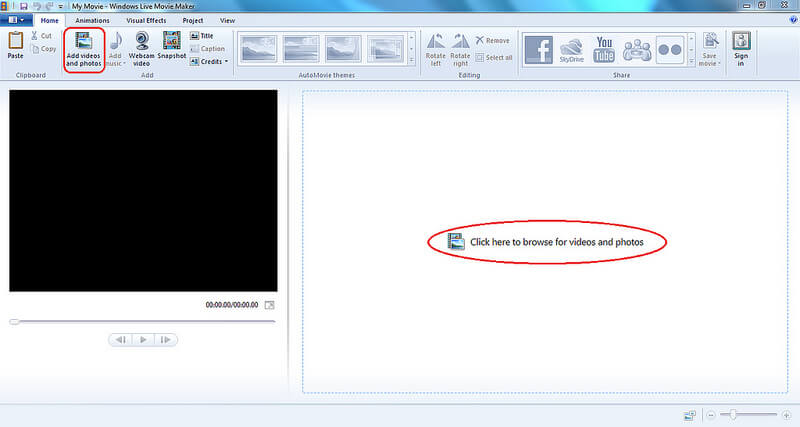Upload the movie to SkyDrive
Viewport: 800px width, 427px height.
tap(571, 50)
